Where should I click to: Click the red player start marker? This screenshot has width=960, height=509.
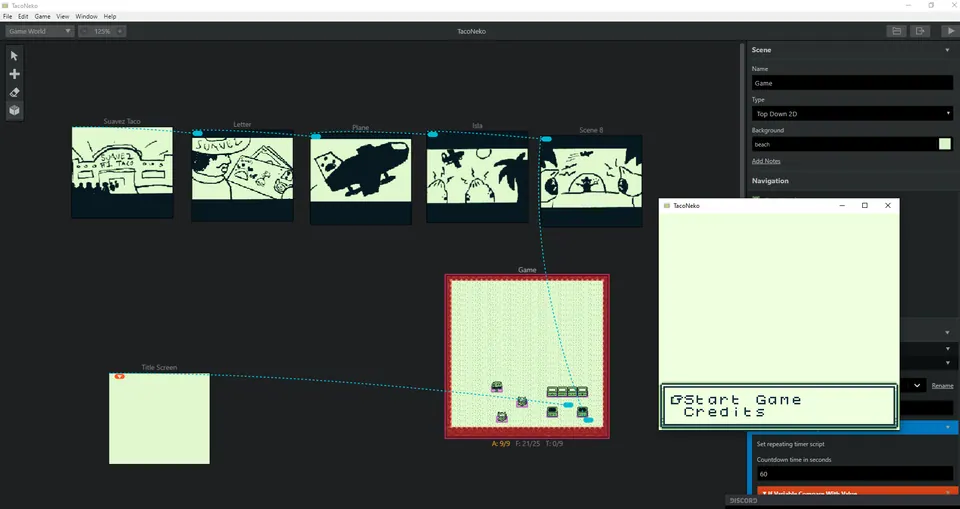tap(119, 376)
